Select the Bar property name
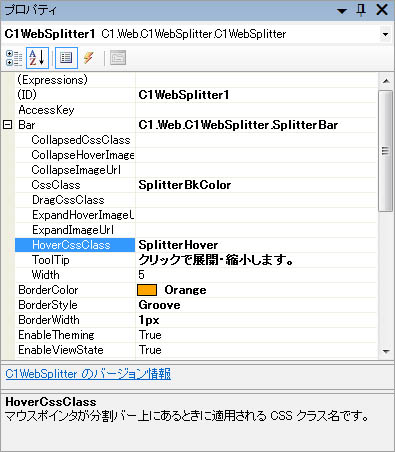Viewport: 395px width, 452px height. point(27,125)
